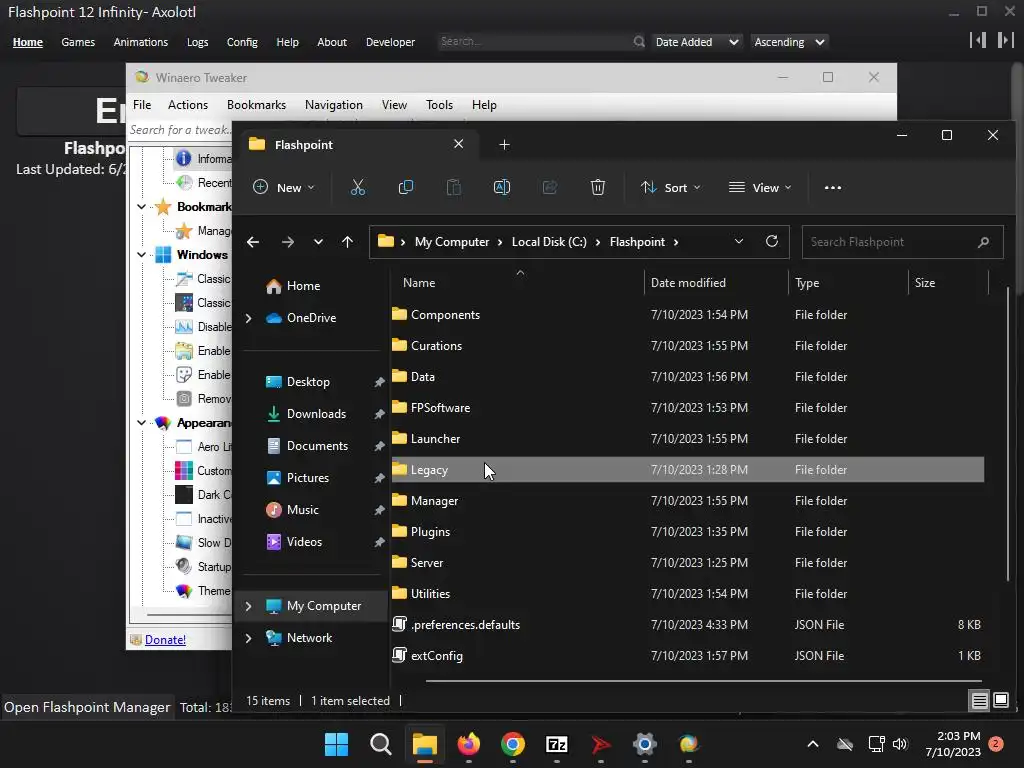Viewport: 1024px width, 768px height.
Task: Click the Cut icon in Explorer toolbar
Action: point(357,187)
